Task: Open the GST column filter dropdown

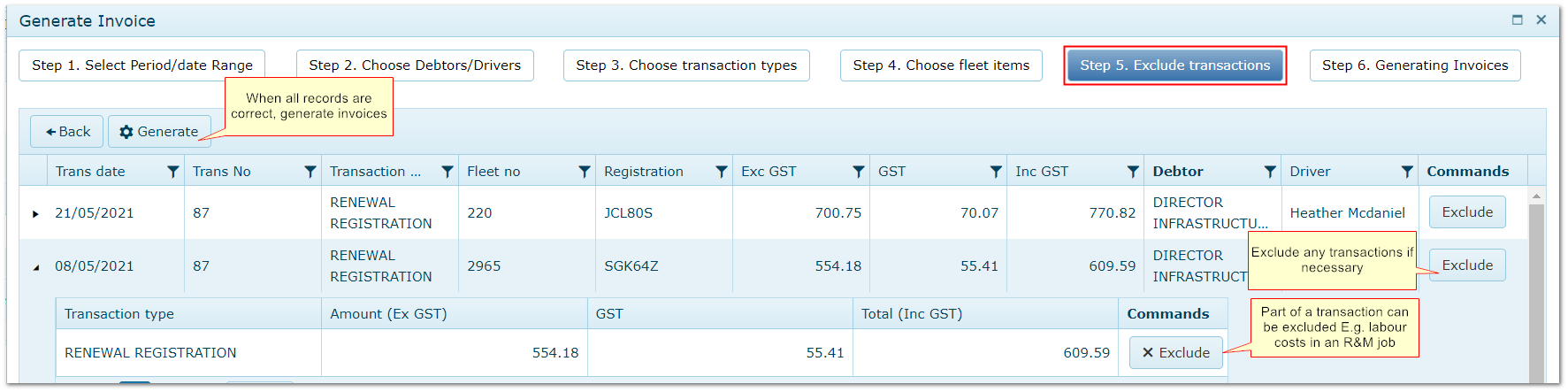Action: point(996,172)
